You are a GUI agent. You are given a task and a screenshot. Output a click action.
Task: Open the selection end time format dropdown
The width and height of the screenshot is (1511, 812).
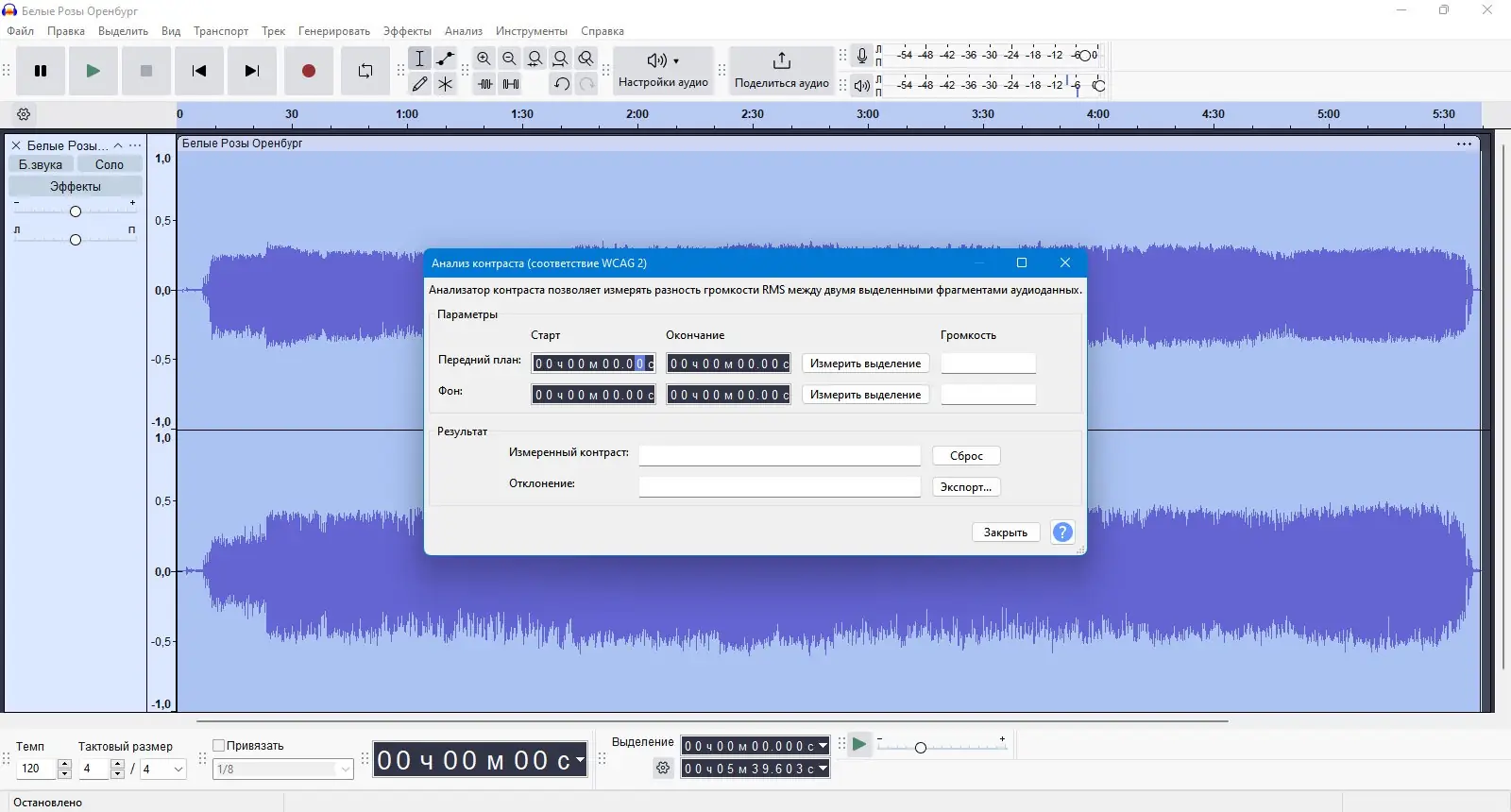(x=823, y=769)
